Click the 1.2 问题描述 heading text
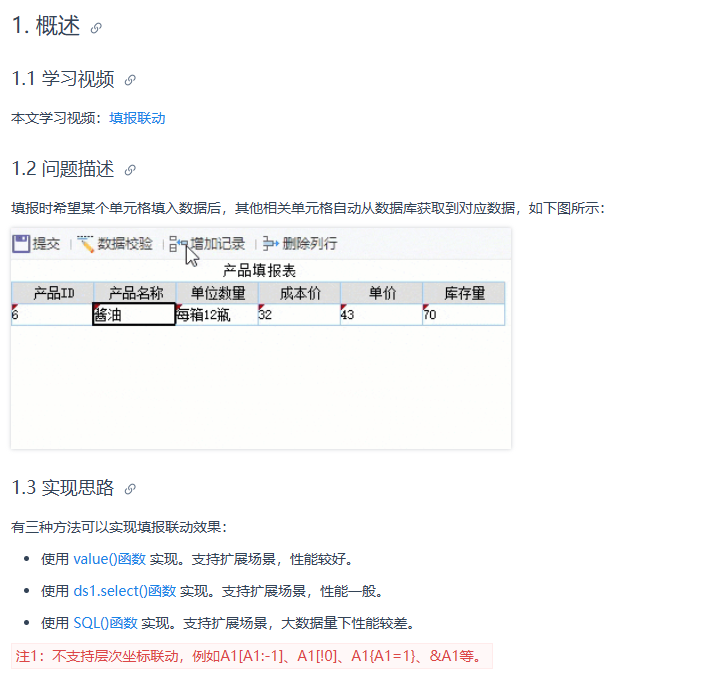Screen dimensions: 711x674 coord(63,169)
